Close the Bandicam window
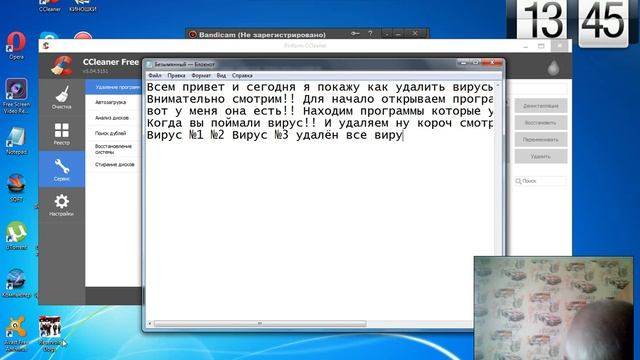The image size is (640, 360). tap(415, 34)
